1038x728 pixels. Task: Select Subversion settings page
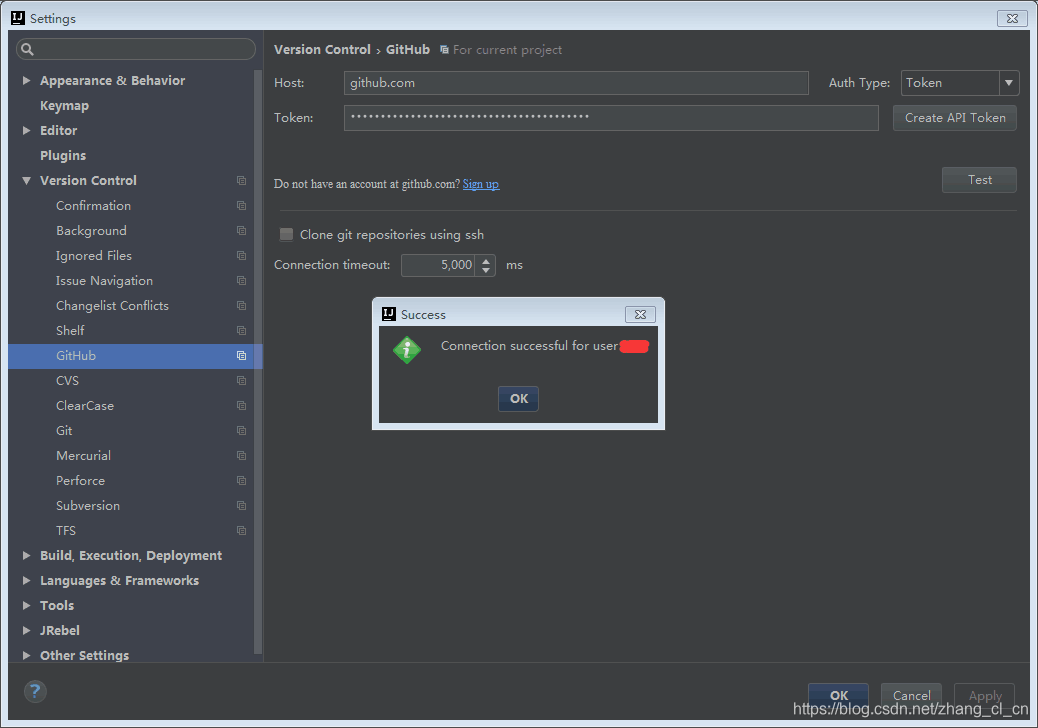pos(88,506)
